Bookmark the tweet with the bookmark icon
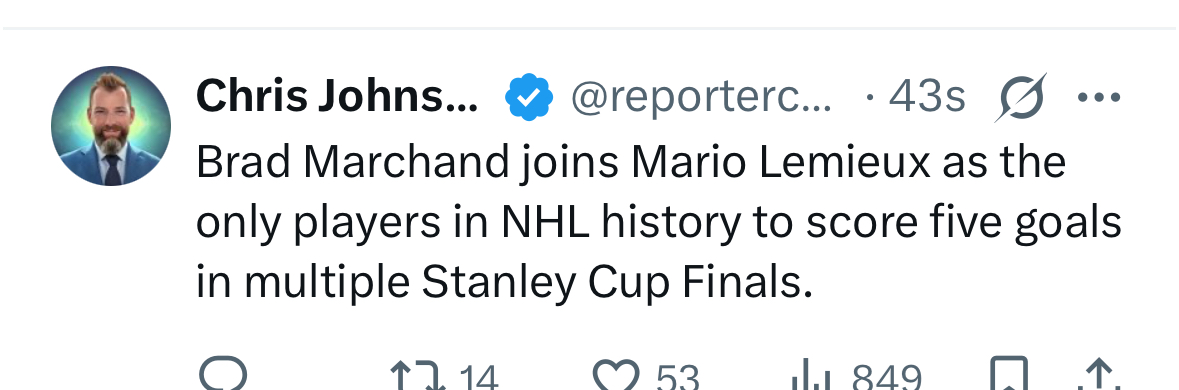Viewport: 1179px width, 390px height. click(x=1008, y=374)
